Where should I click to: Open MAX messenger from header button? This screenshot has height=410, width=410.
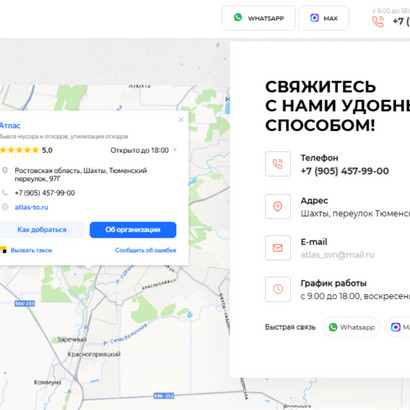click(x=324, y=18)
